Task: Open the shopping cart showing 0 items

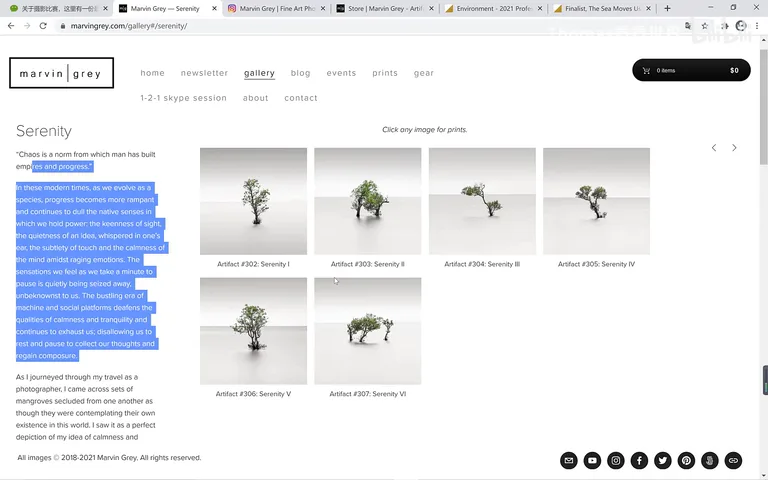Action: [691, 70]
